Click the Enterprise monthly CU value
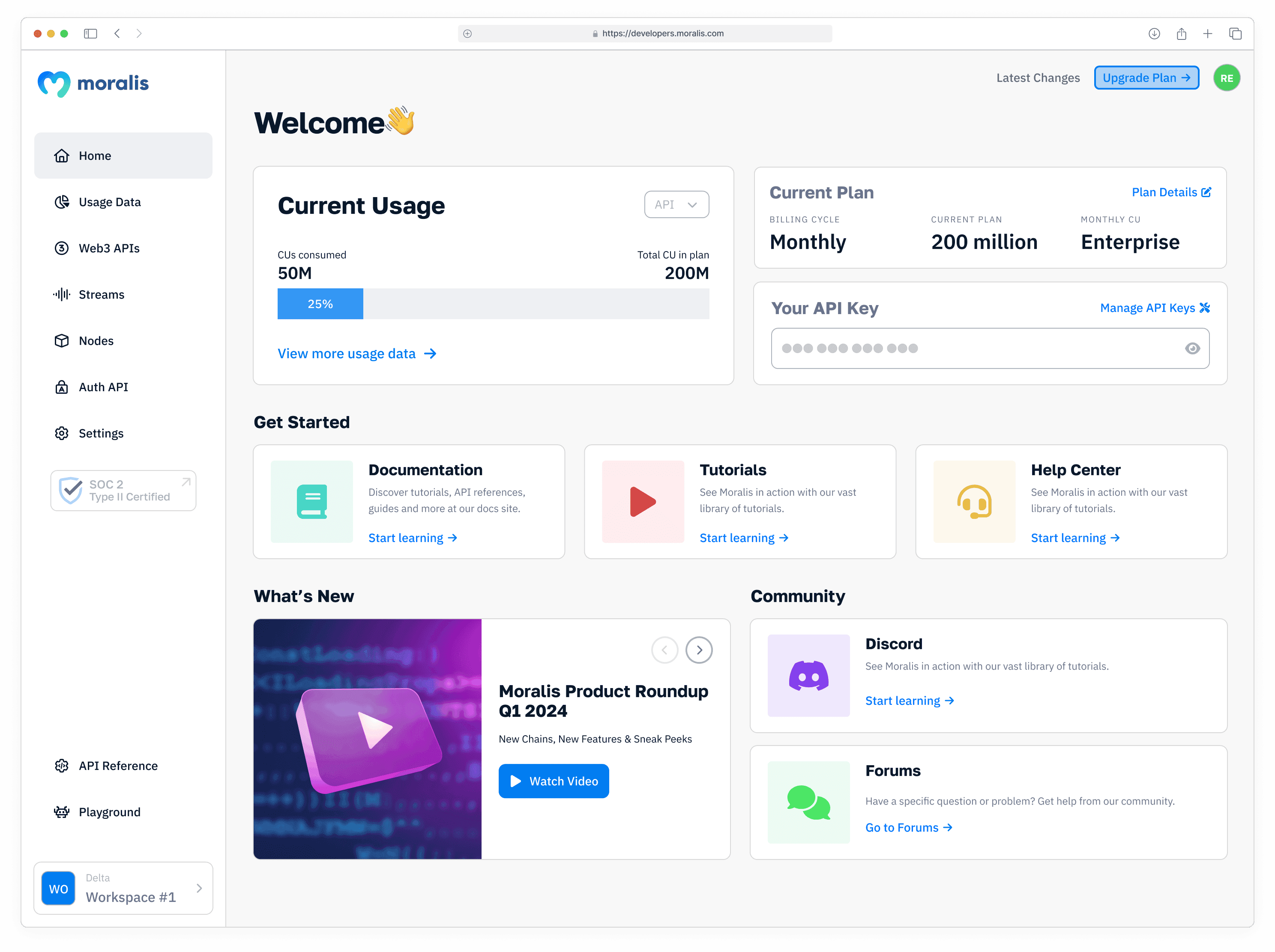Image resolution: width=1275 pixels, height=952 pixels. tap(1130, 242)
